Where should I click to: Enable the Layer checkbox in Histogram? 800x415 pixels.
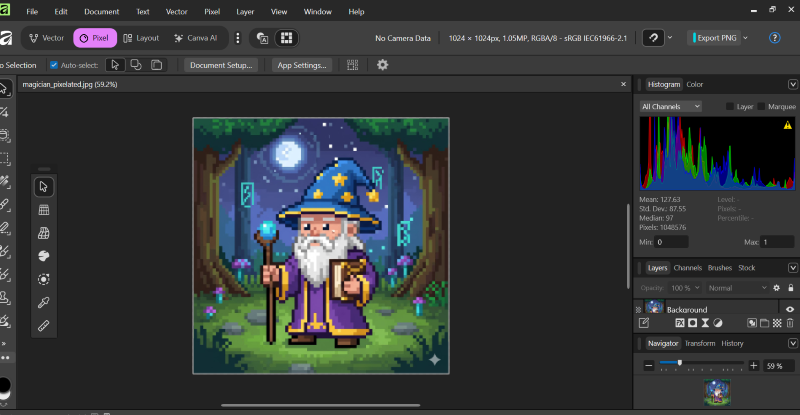pos(729,106)
